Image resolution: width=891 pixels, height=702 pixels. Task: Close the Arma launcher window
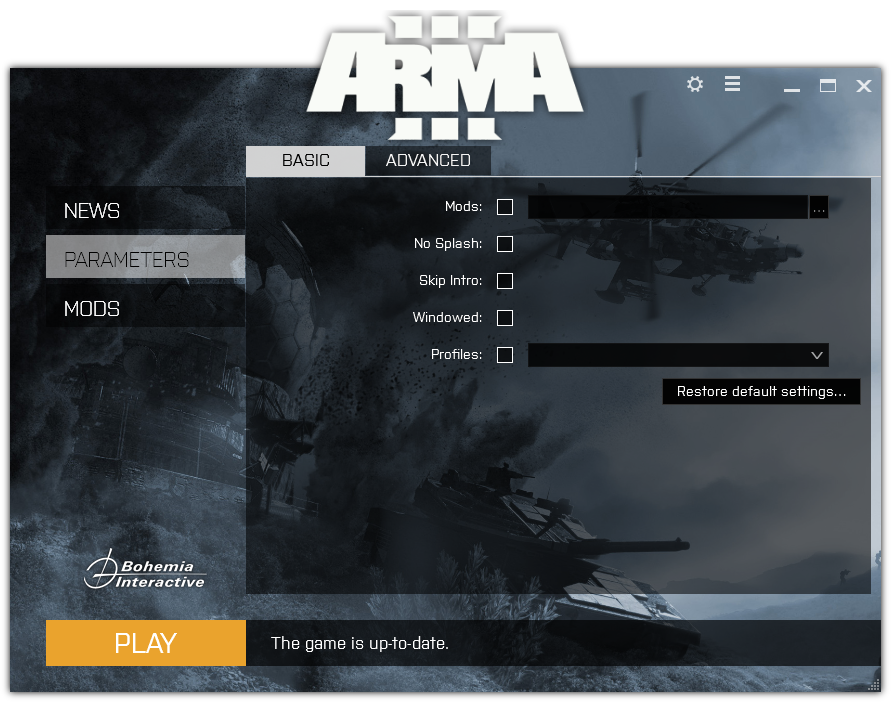pyautogui.click(x=864, y=86)
